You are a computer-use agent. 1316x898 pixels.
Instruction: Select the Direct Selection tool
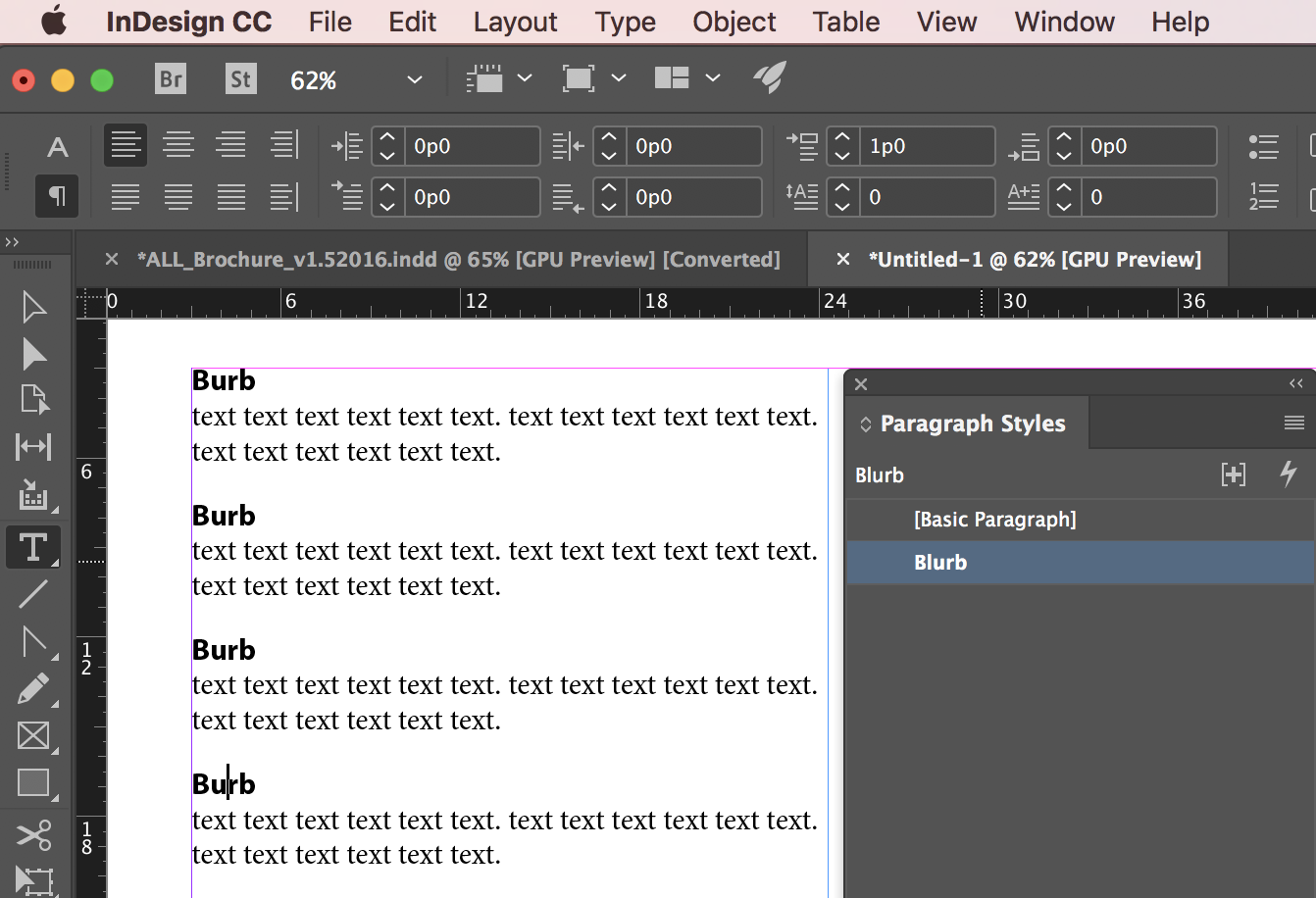[33, 354]
